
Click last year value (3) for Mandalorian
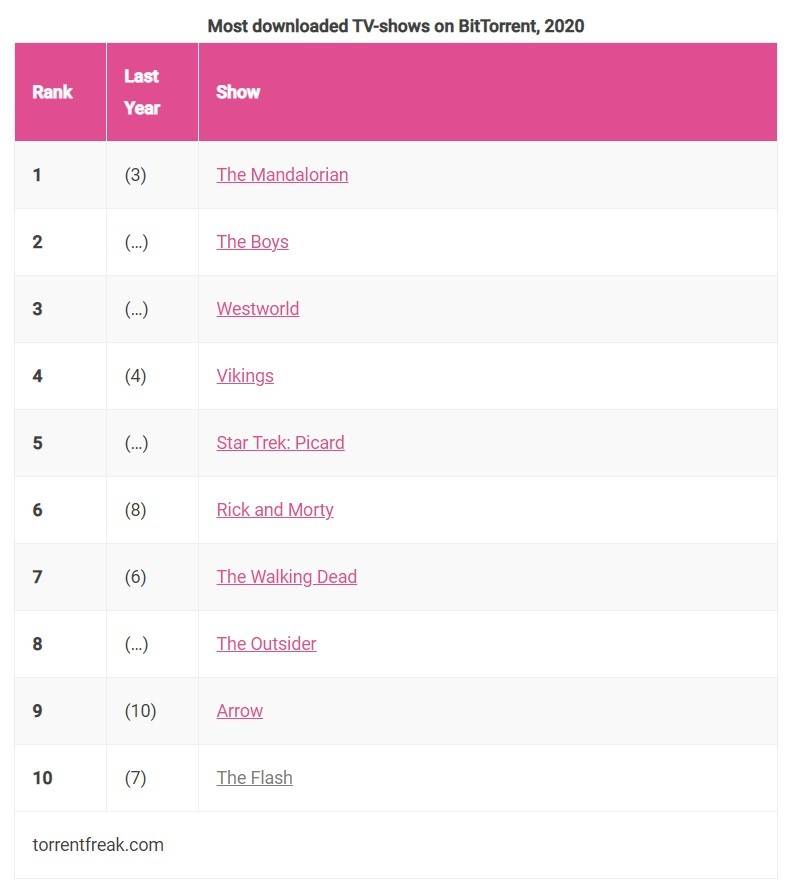[135, 175]
